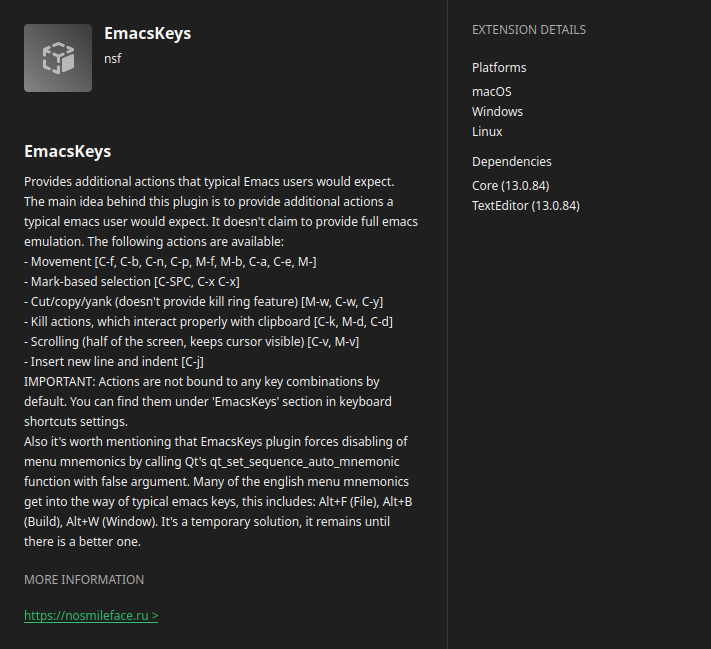This screenshot has height=649, width=711.
Task: Click the EmacsKeys description heading
Action: pos(68,151)
